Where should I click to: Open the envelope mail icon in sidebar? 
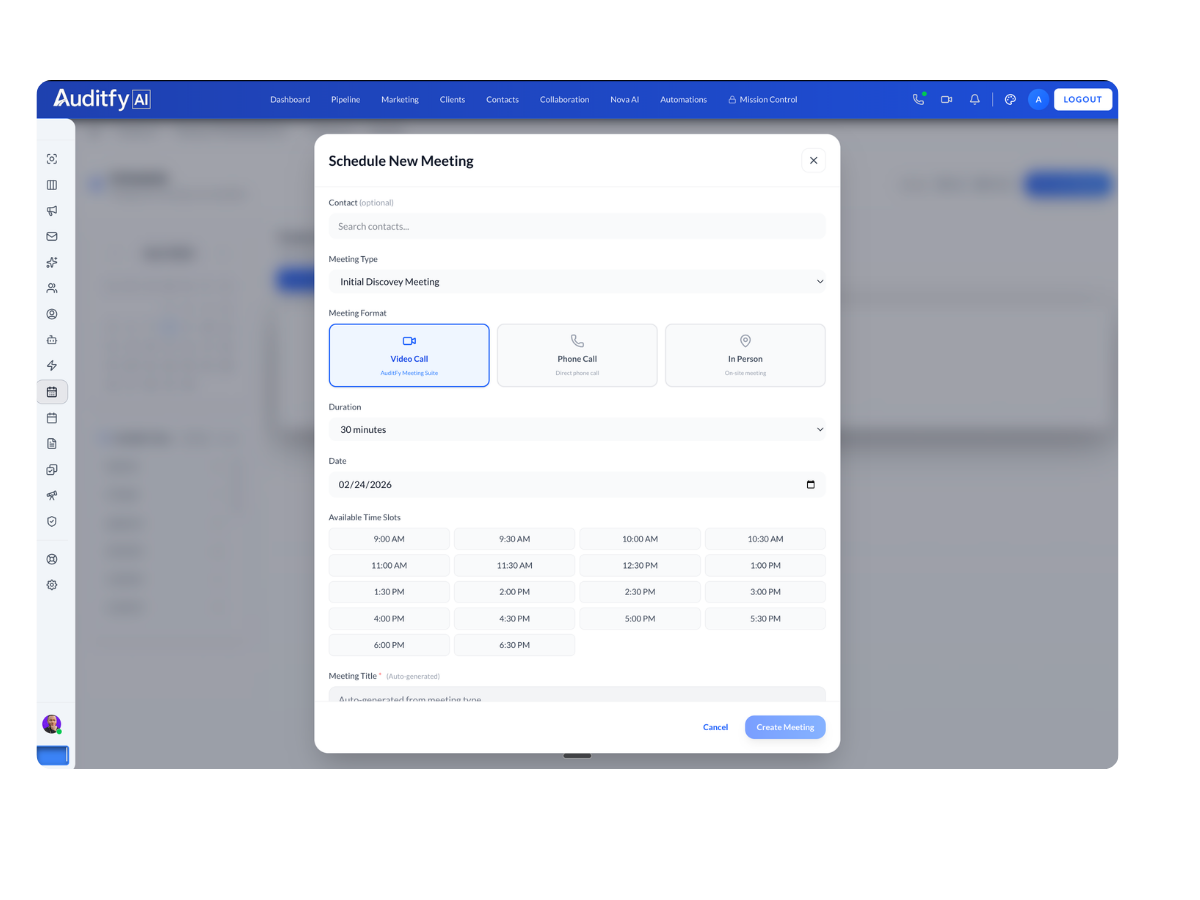[52, 237]
